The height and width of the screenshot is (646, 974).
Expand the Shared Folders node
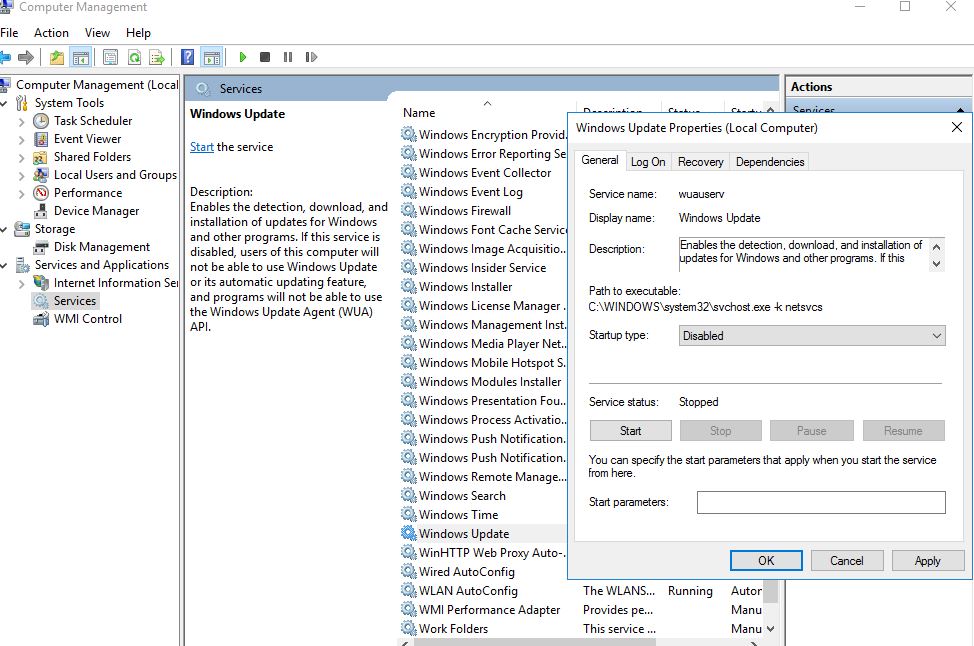22,158
